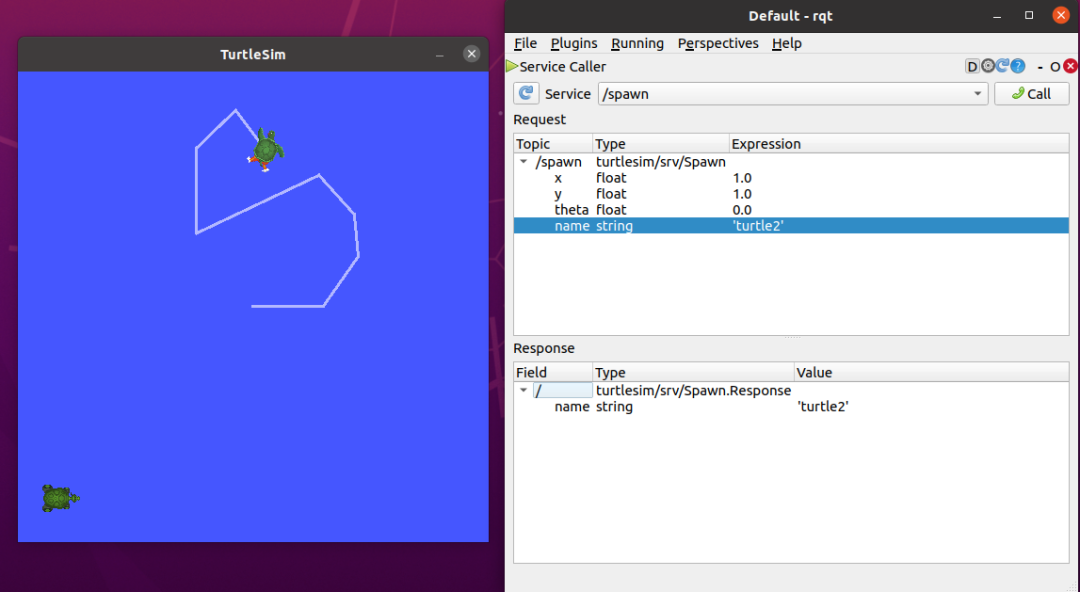Viewport: 1080px width, 592px height.
Task: Open the Plugins menu
Action: click(x=574, y=43)
